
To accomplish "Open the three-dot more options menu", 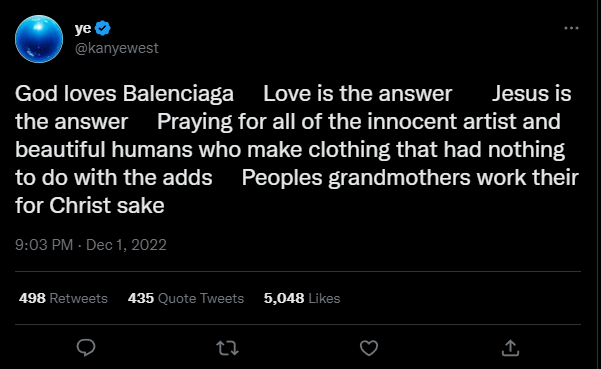I will click(571, 28).
